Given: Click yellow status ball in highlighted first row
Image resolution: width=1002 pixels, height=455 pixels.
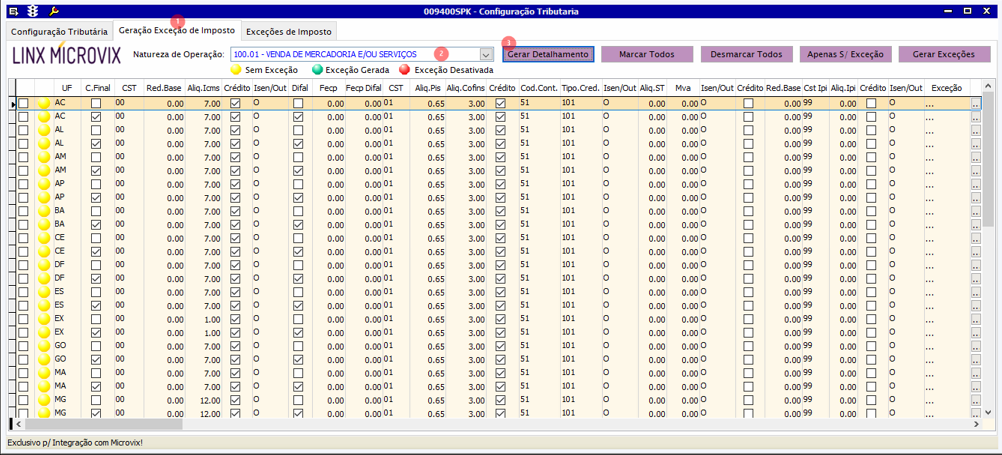Looking at the screenshot, I should 44,103.
